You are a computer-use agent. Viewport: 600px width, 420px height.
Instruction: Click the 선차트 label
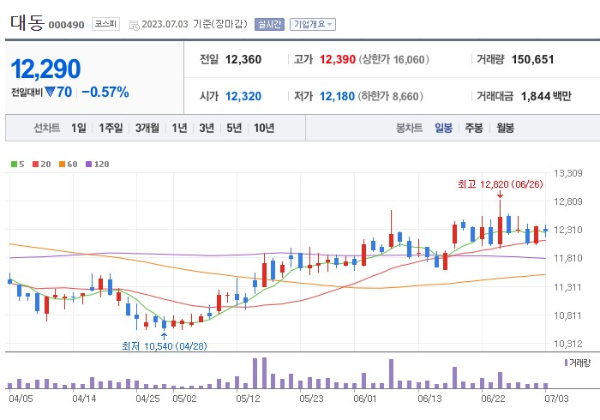pos(47,128)
